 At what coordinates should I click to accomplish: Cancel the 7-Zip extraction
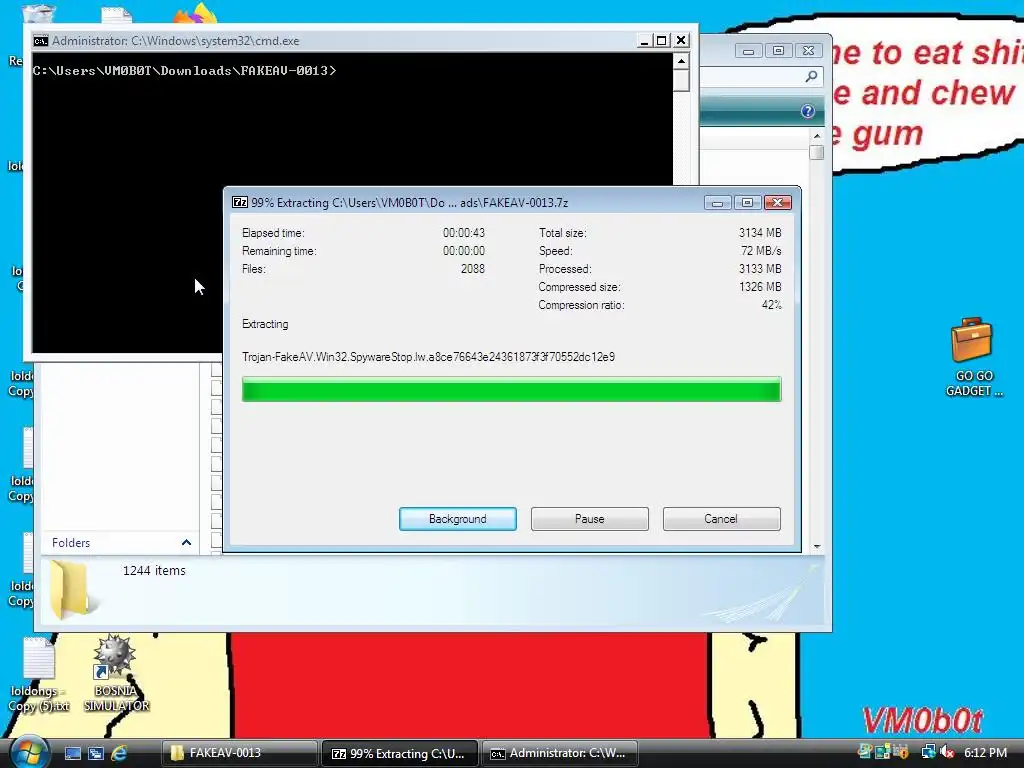721,519
